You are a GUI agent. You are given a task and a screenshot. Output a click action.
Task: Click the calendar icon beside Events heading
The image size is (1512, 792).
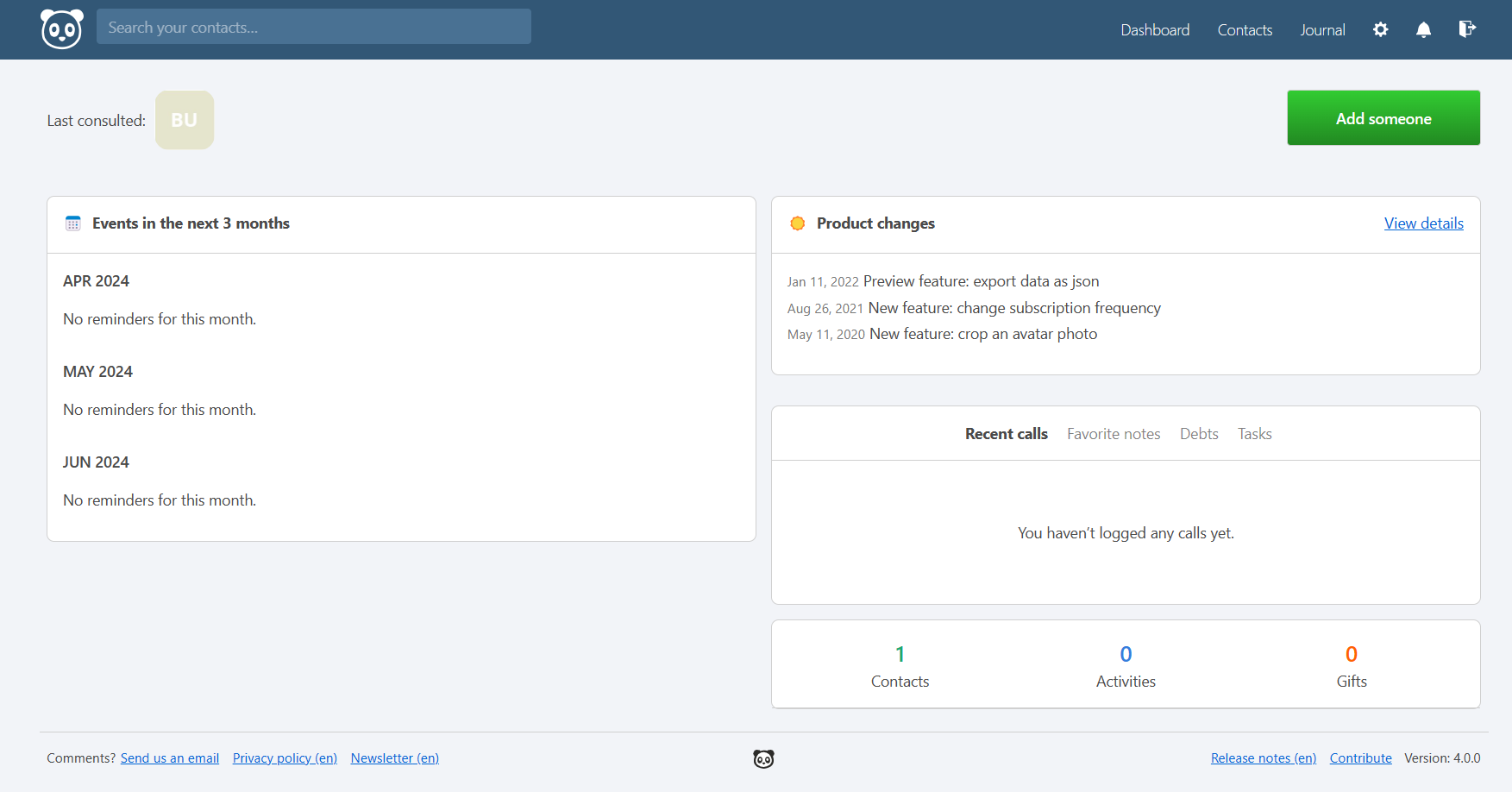click(x=73, y=223)
